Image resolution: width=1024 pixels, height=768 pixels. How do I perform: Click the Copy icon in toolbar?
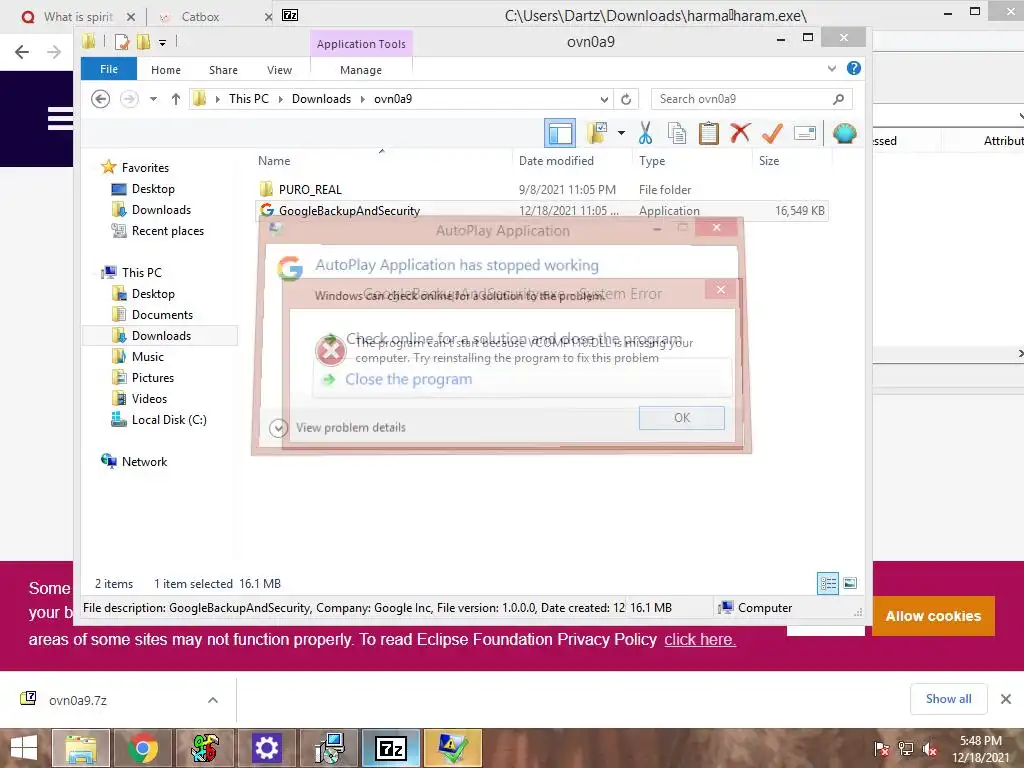pyautogui.click(x=677, y=133)
